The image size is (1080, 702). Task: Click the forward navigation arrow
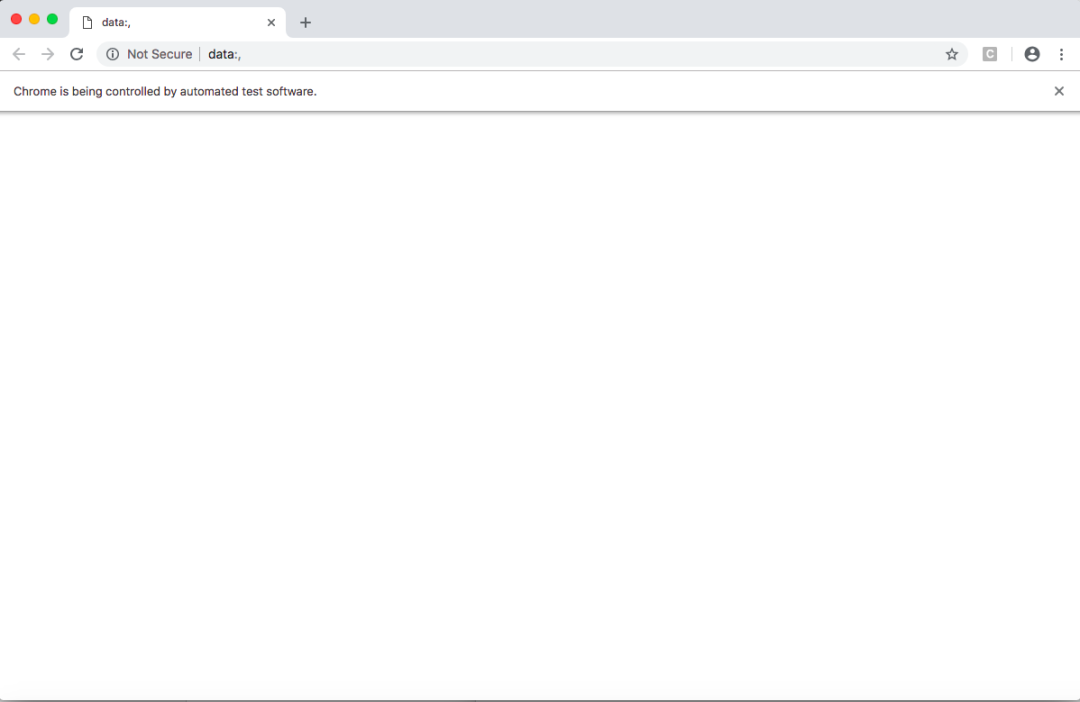coord(48,54)
